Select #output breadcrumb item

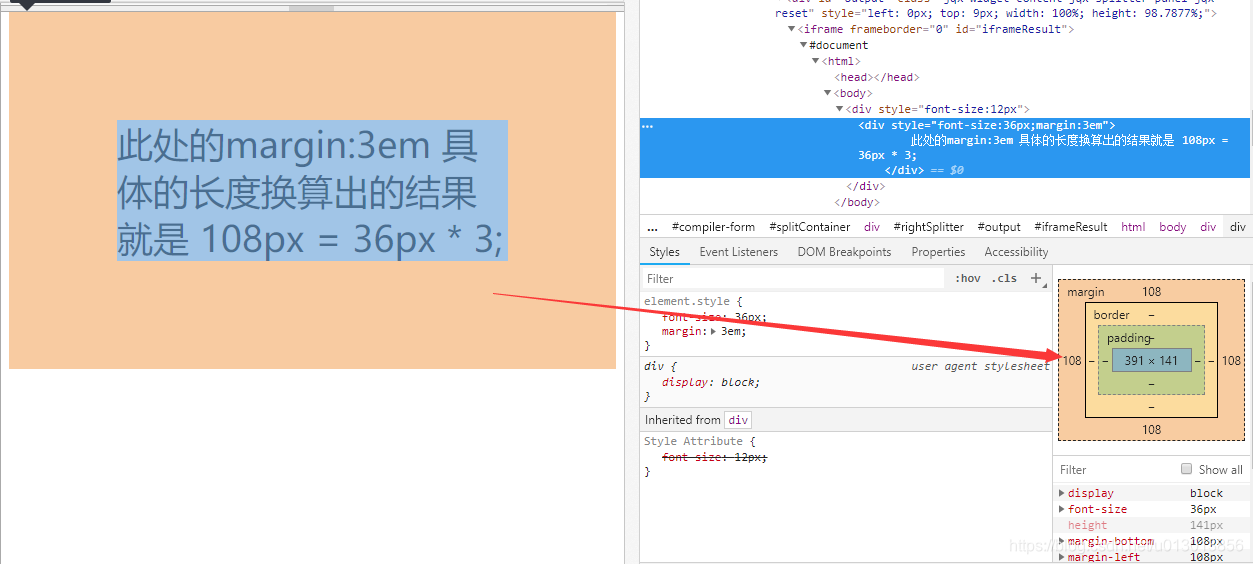(999, 227)
